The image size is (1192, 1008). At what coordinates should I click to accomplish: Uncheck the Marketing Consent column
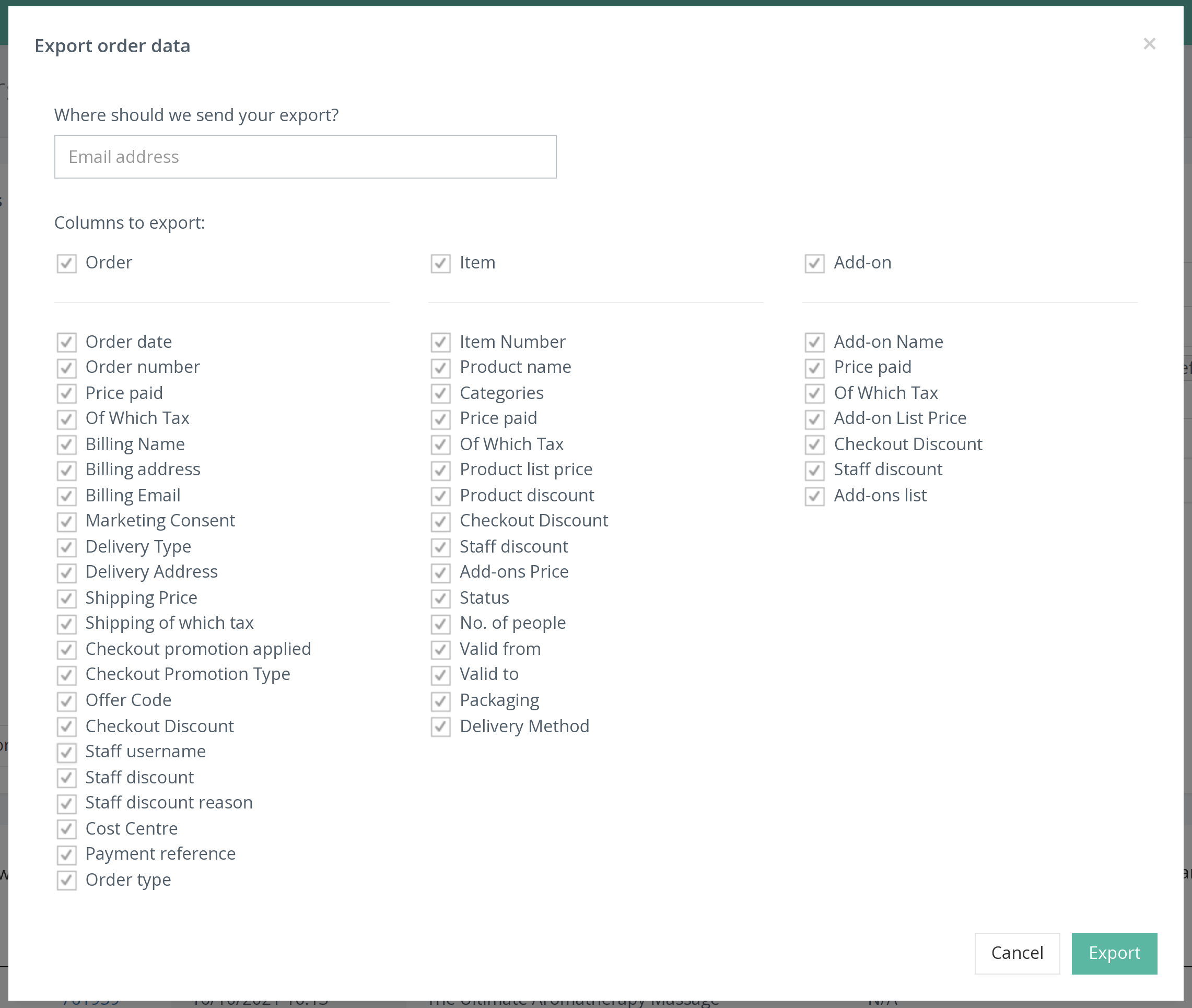coord(66,521)
